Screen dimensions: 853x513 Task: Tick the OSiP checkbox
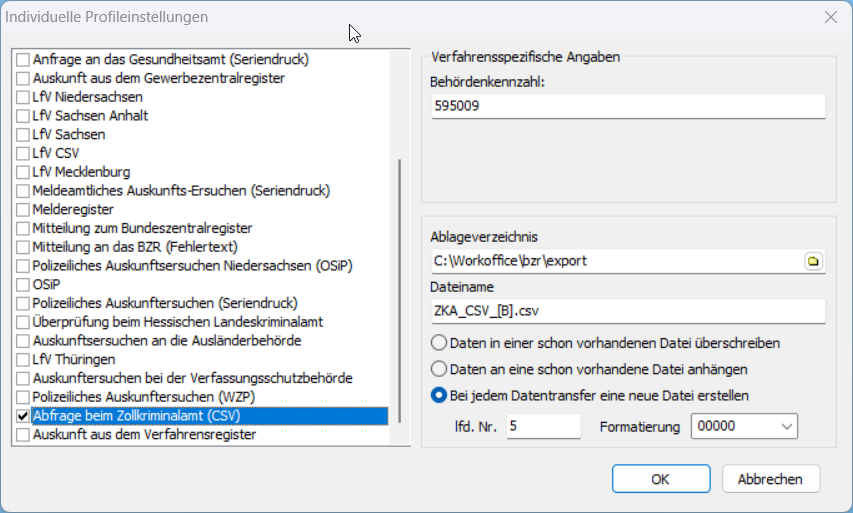point(23,285)
